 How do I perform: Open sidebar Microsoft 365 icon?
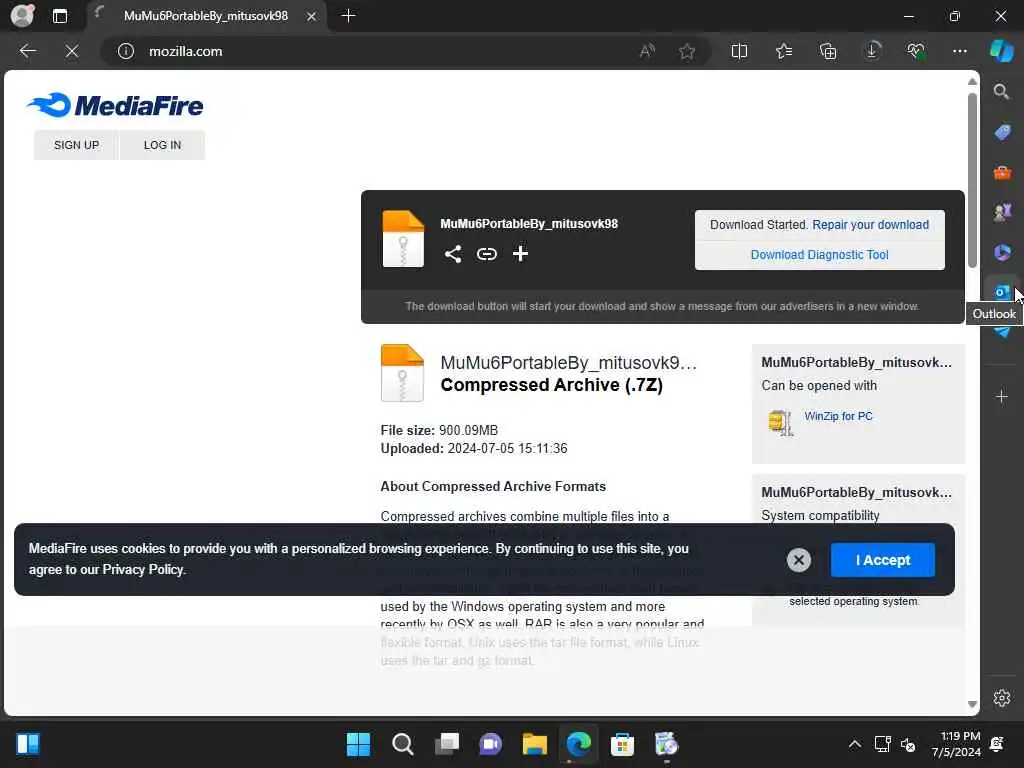click(1002, 252)
